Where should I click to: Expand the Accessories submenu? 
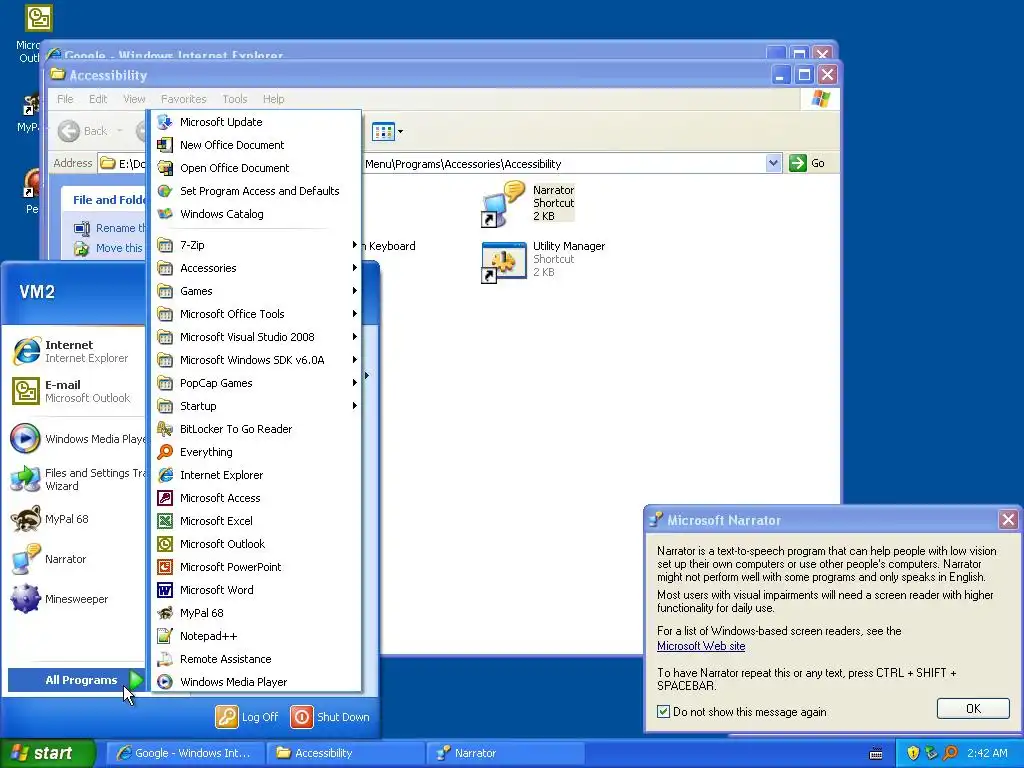tap(256, 268)
